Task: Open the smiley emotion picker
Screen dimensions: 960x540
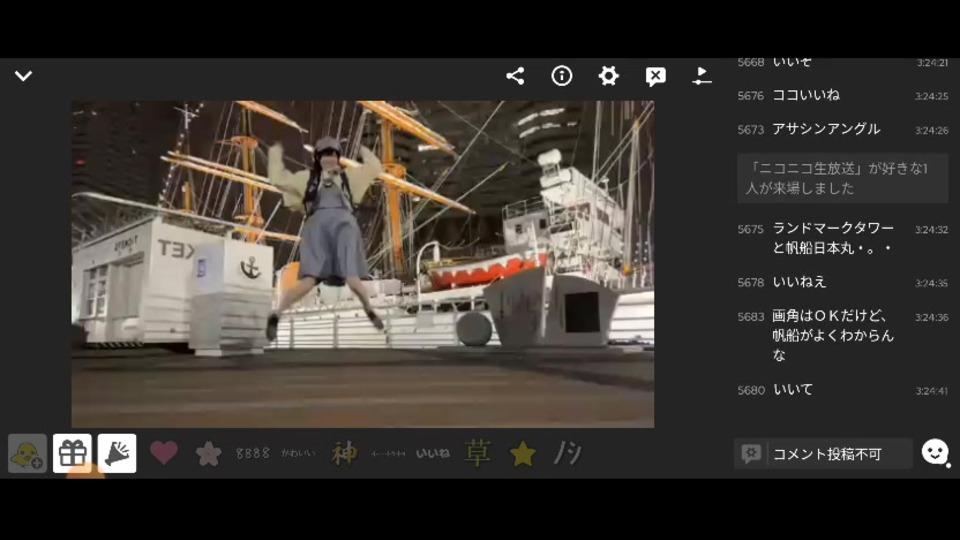Action: tap(935, 452)
